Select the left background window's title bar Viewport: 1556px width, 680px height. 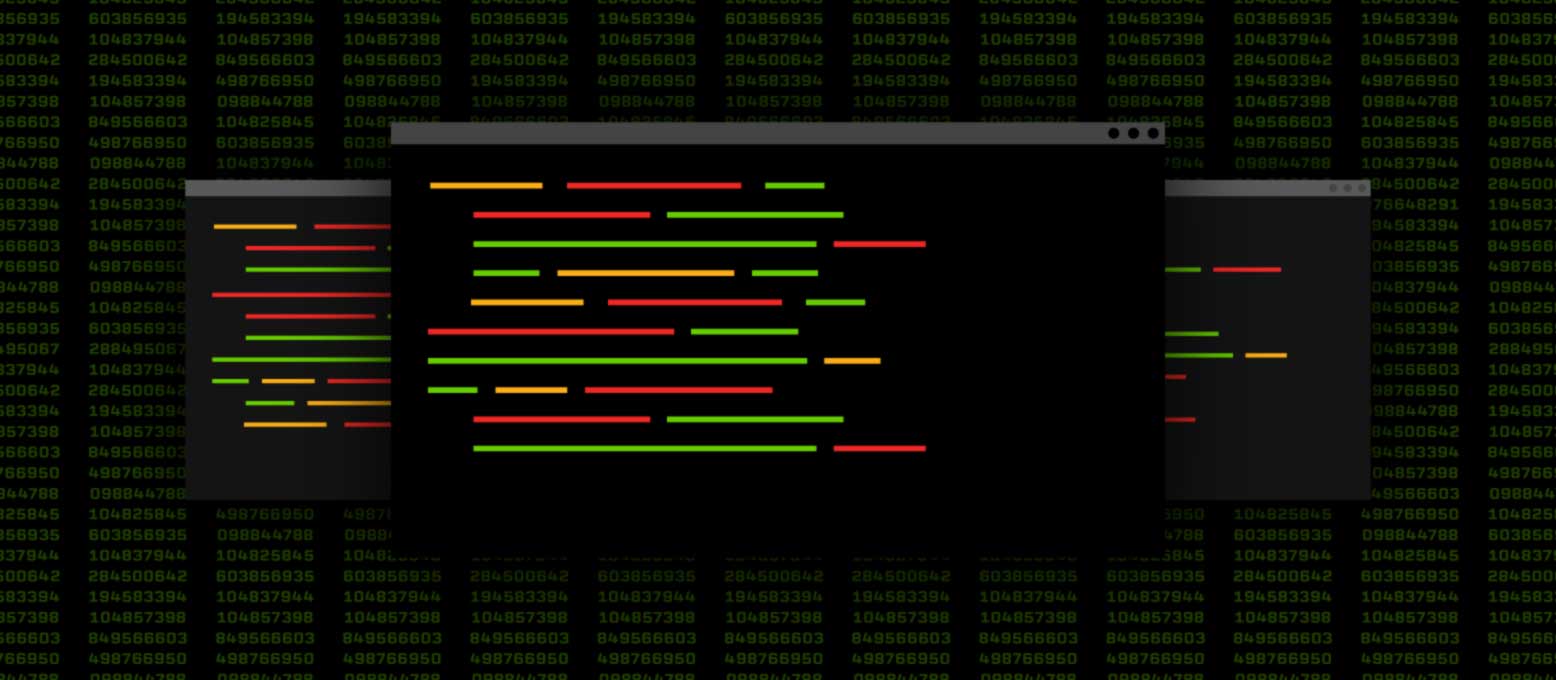coord(288,188)
